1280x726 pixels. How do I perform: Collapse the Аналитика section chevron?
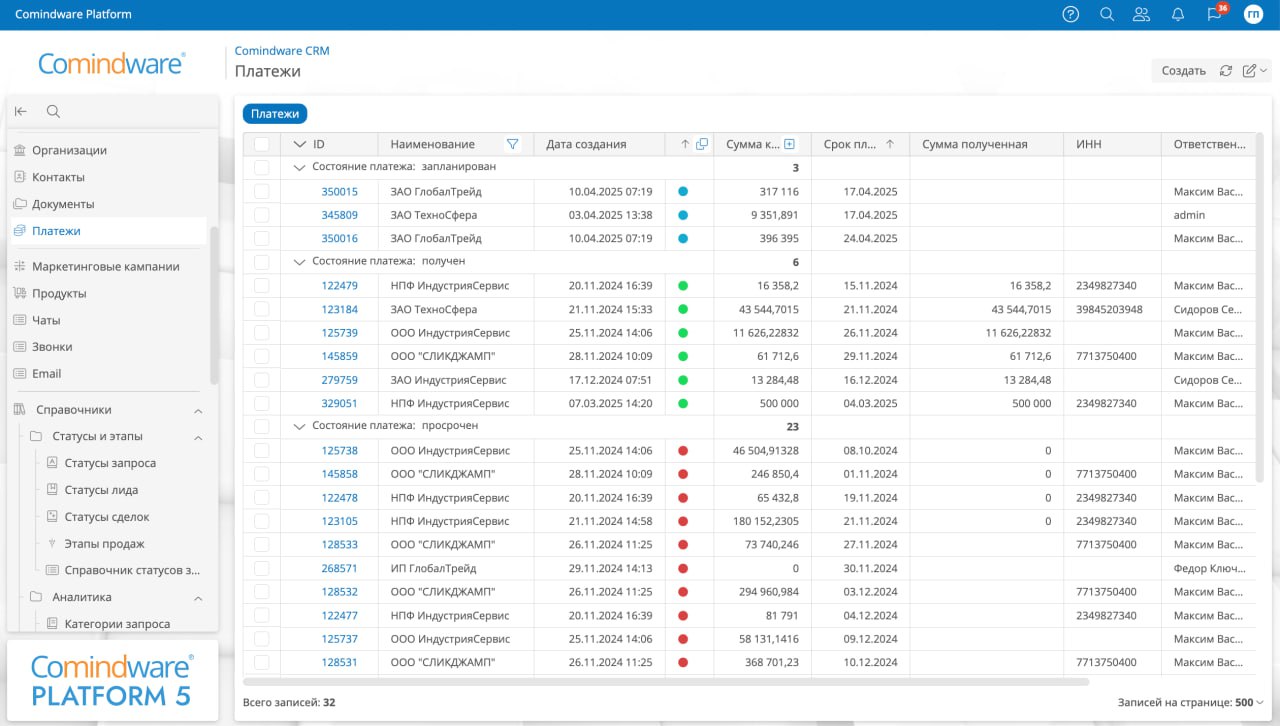(x=198, y=598)
